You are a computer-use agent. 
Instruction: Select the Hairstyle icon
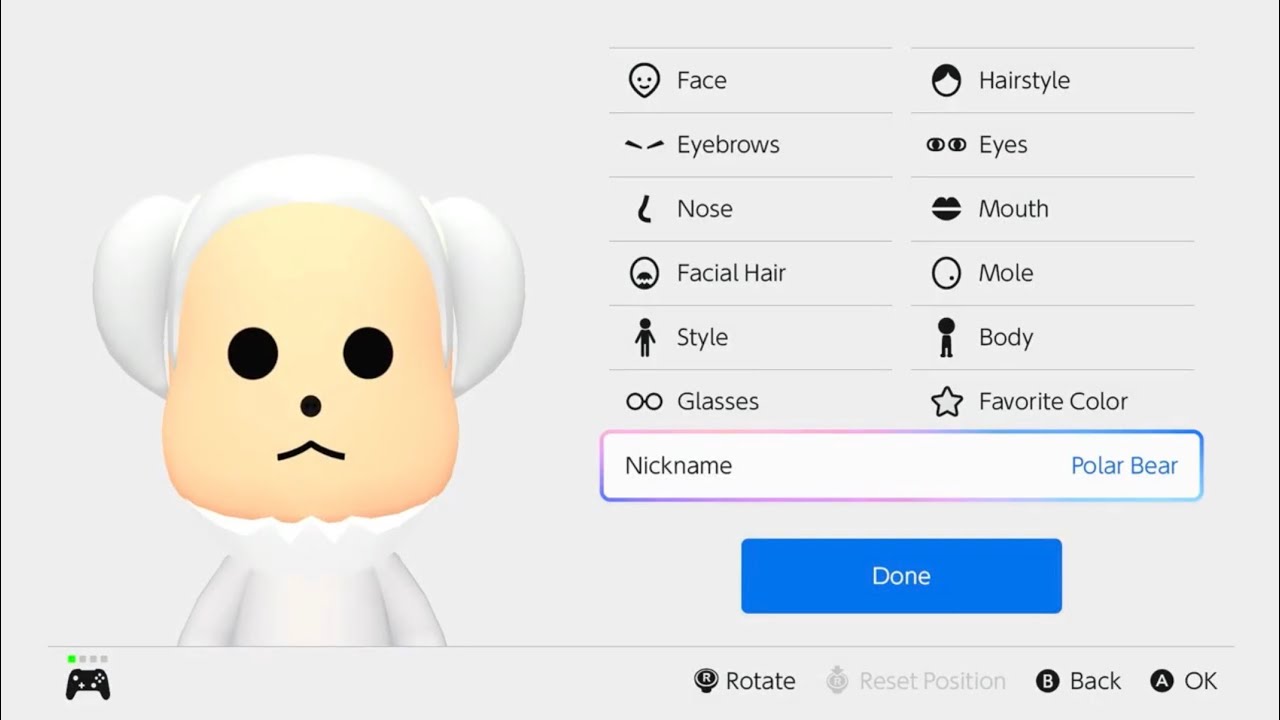946,80
